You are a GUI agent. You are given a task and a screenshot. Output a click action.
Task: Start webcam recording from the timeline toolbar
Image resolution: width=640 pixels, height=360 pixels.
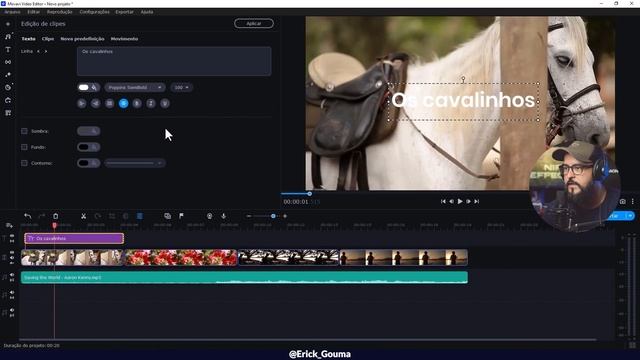click(209, 216)
